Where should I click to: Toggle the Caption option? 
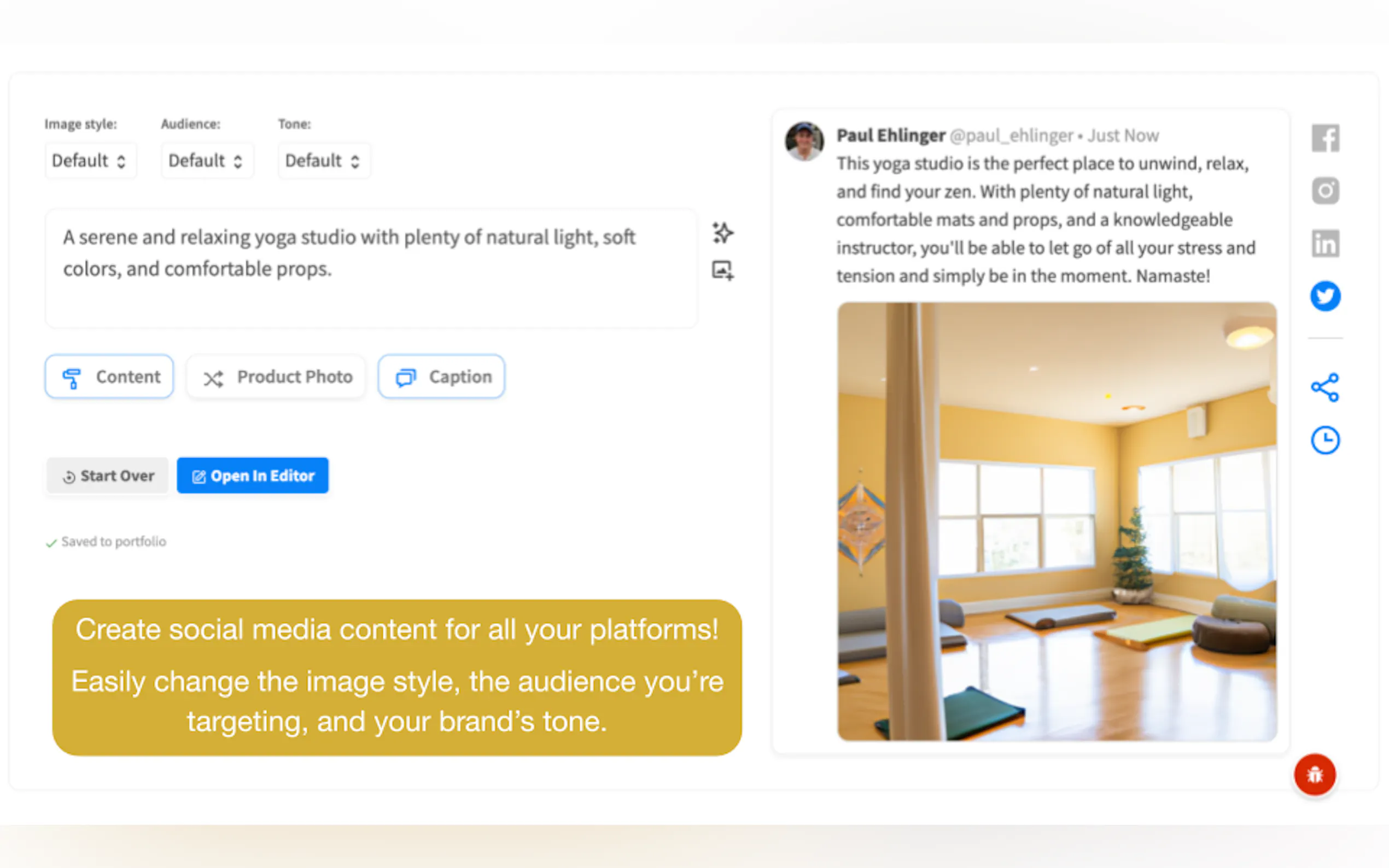441,377
